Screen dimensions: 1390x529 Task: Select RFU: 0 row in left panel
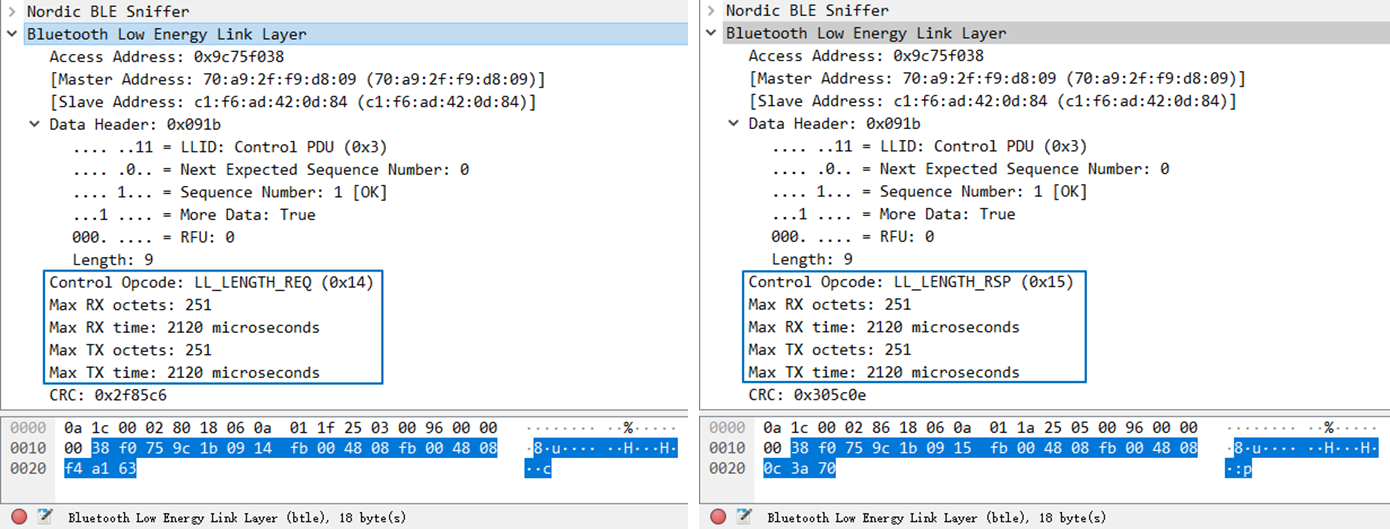click(x=153, y=238)
